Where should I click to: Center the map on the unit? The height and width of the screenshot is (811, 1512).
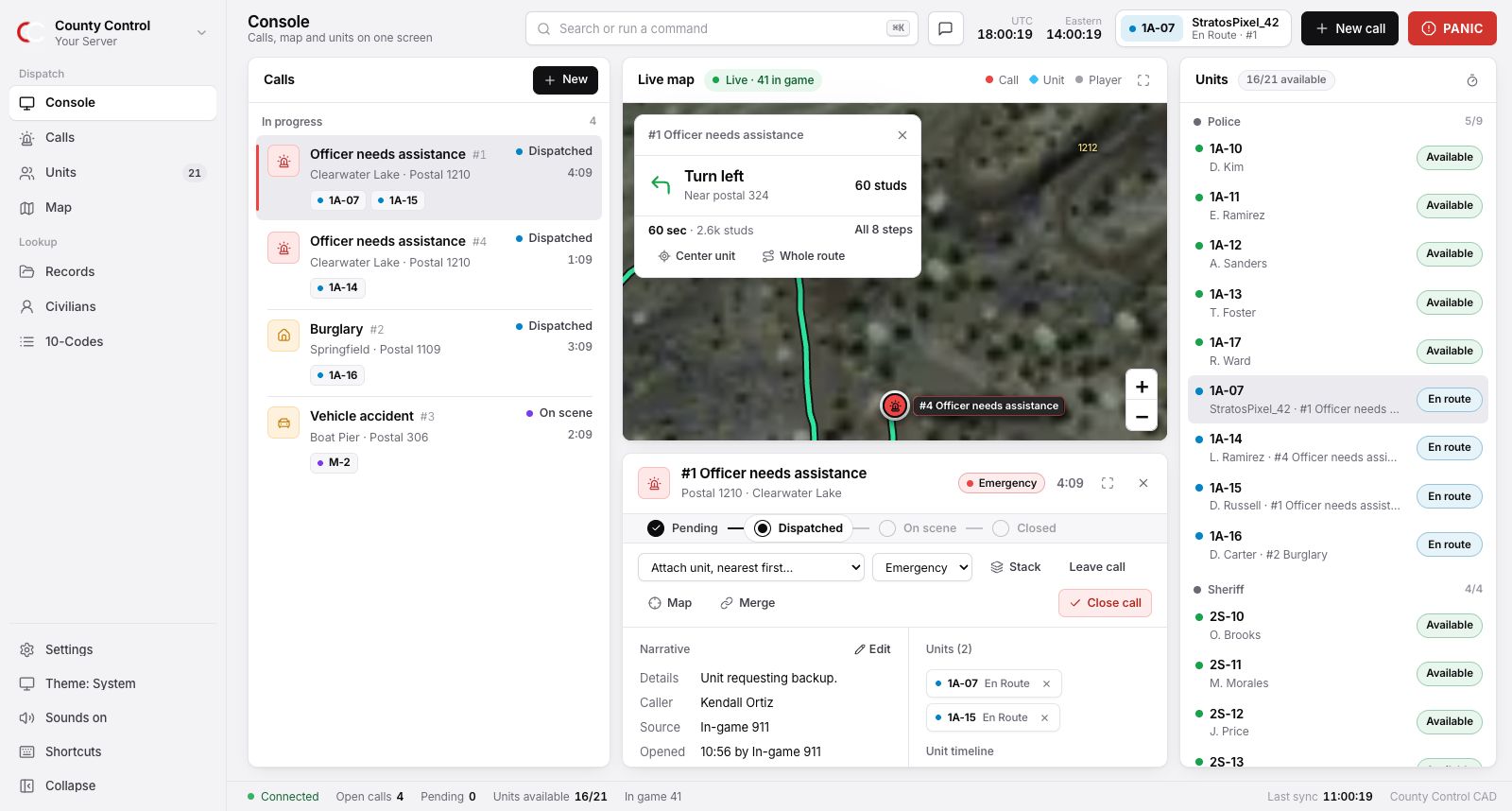(x=696, y=256)
